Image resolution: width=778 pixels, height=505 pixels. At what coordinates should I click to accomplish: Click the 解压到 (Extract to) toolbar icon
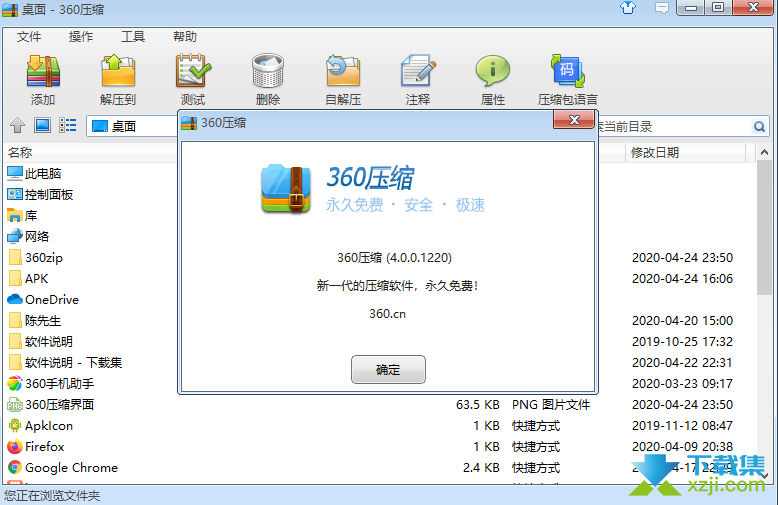pyautogui.click(x=118, y=71)
